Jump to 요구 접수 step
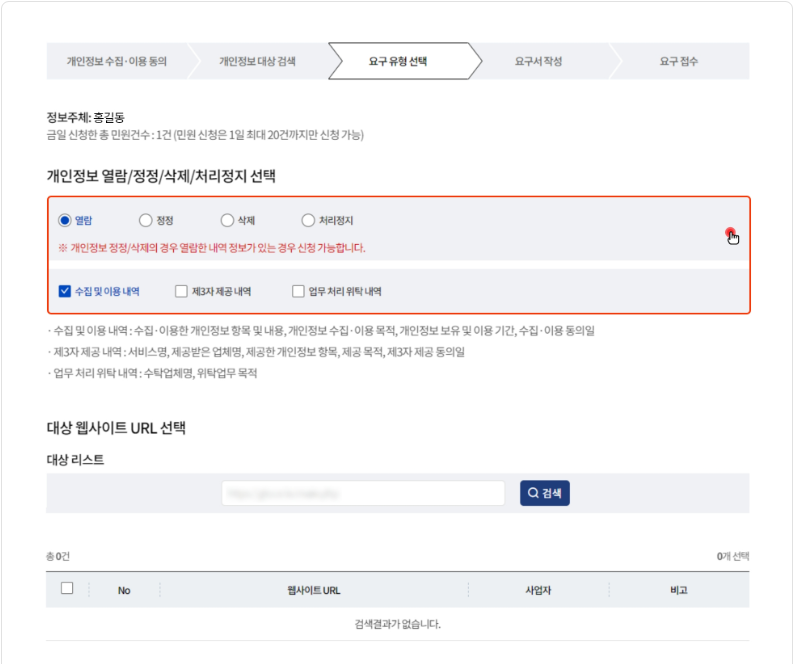793x664 pixels. pos(679,61)
